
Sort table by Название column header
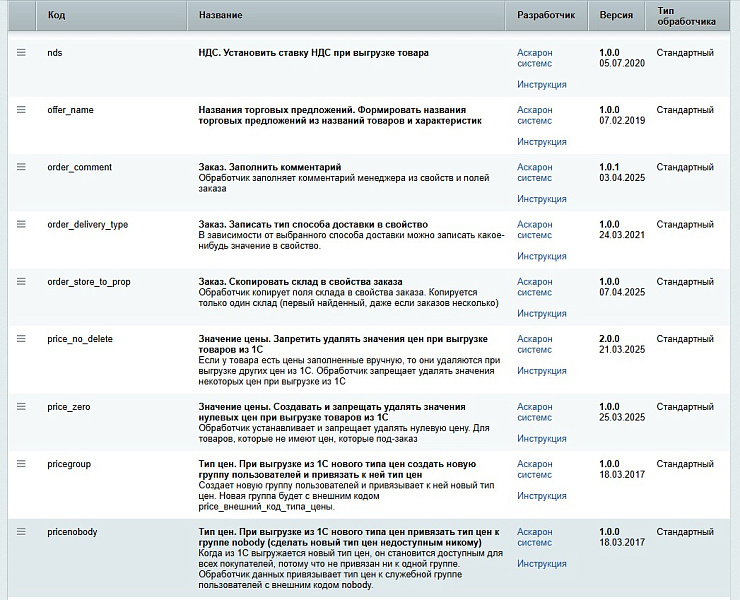[x=220, y=15]
